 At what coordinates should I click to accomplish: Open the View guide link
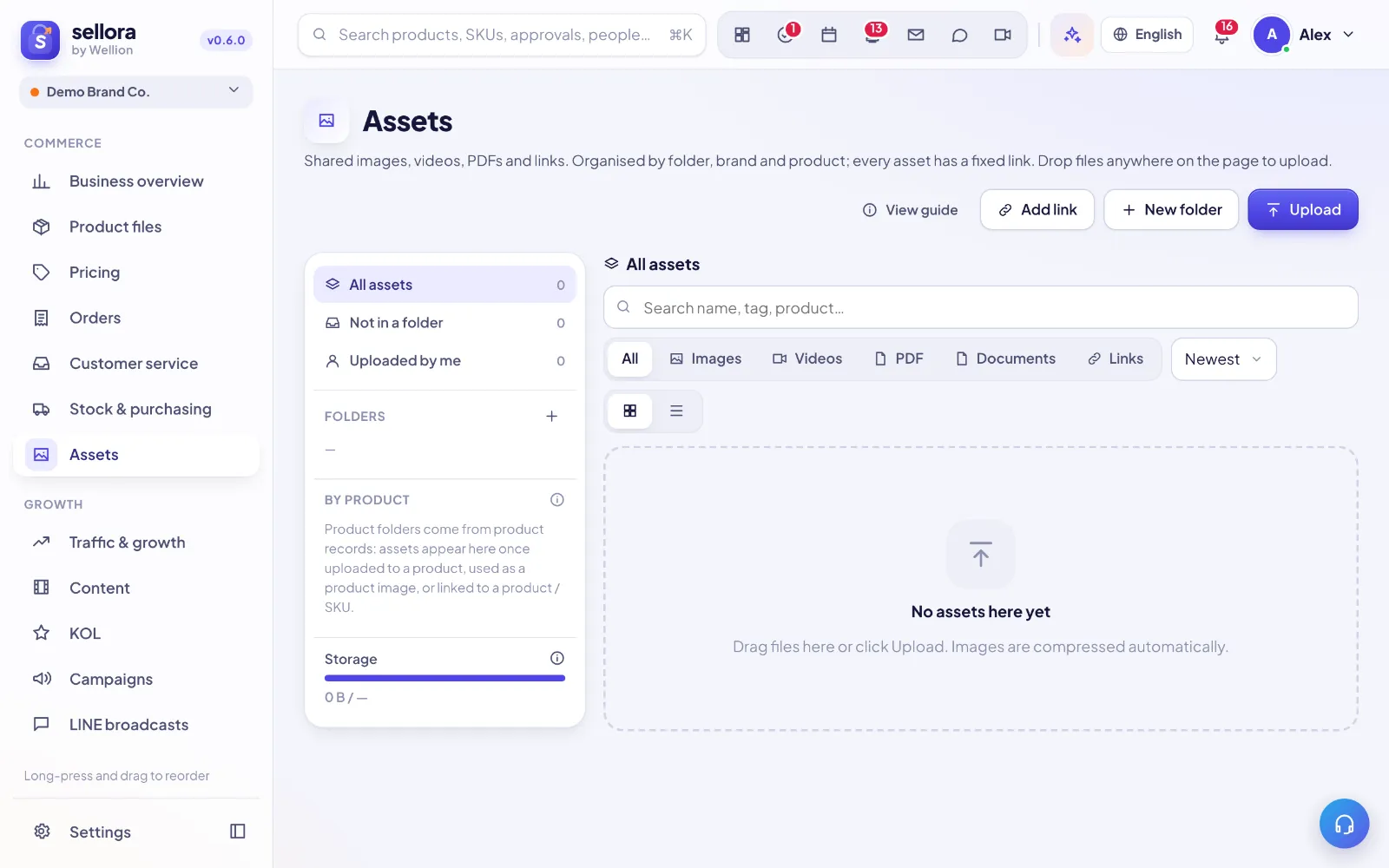(x=910, y=210)
